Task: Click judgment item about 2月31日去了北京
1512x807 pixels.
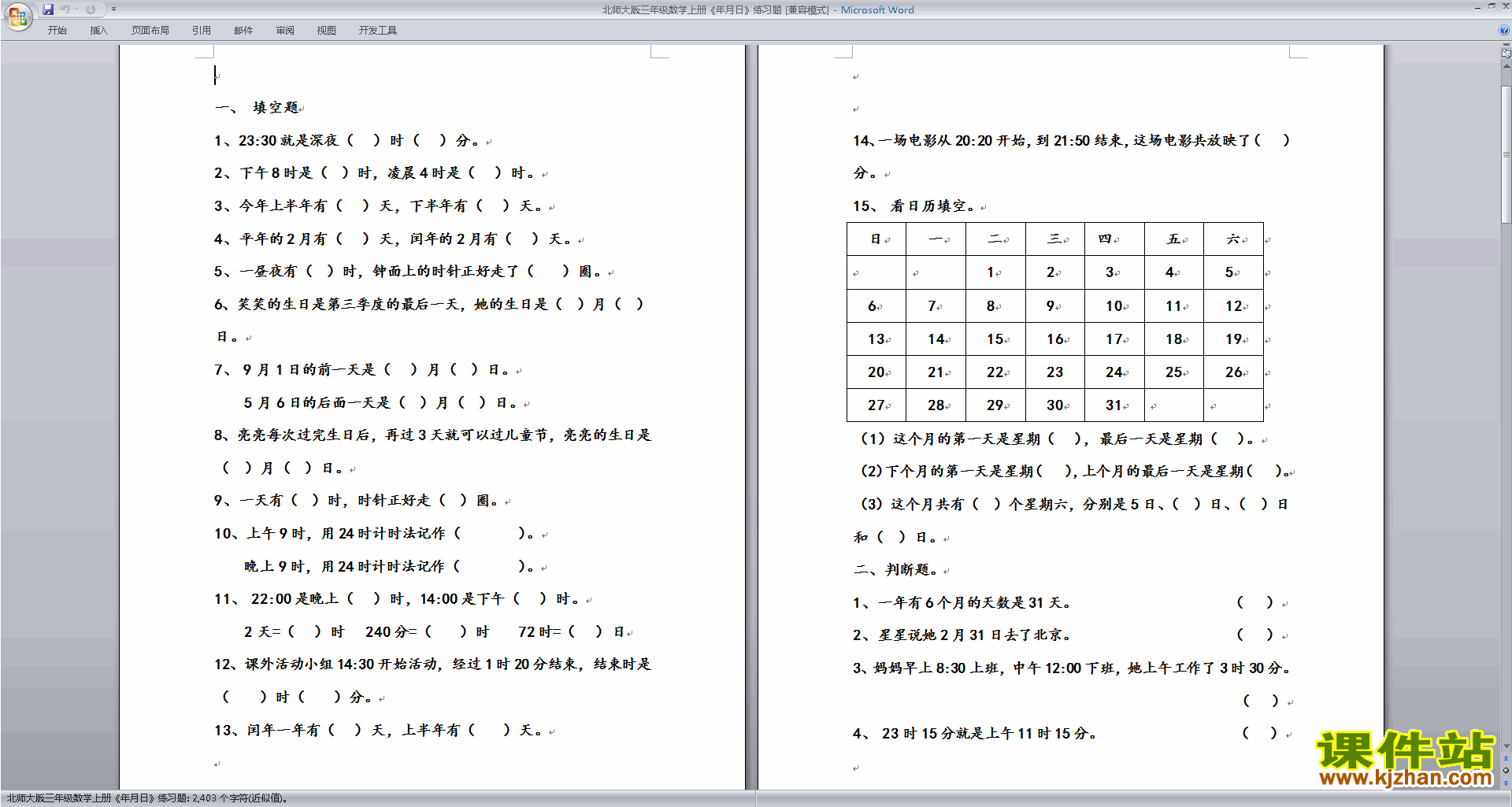Action: (x=962, y=635)
